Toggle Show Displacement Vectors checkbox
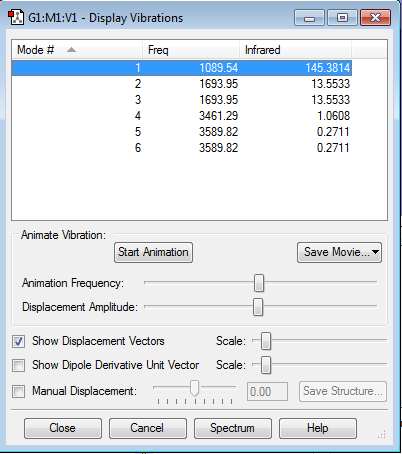Screen dimensions: 402x454 click(18, 341)
